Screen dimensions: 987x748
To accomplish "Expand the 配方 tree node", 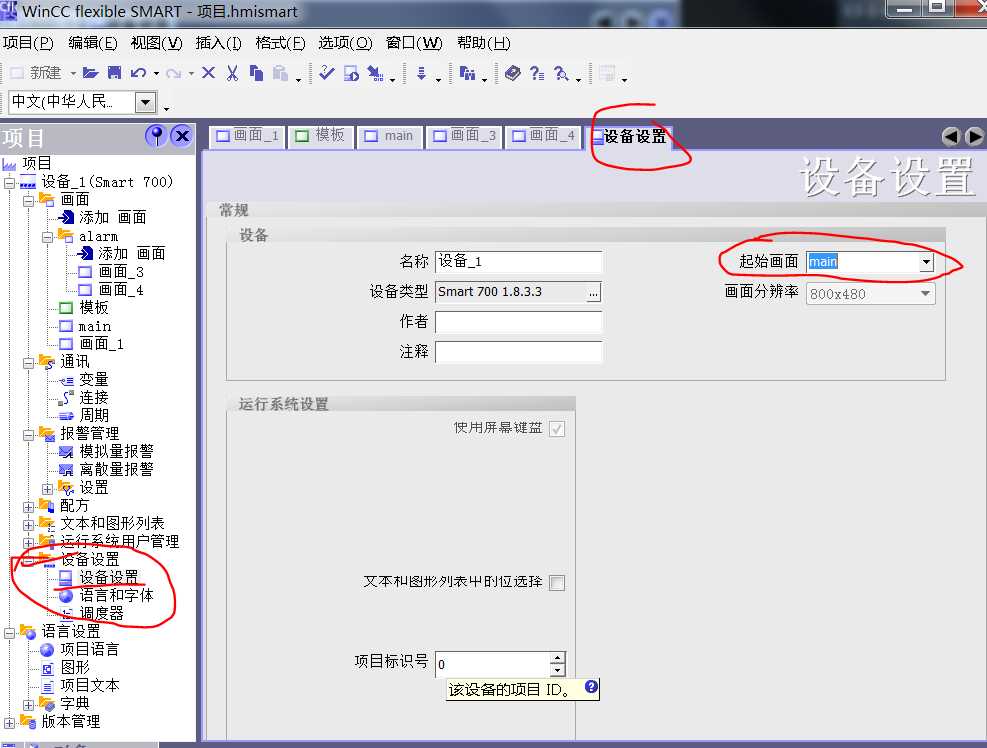I will click(x=28, y=507).
